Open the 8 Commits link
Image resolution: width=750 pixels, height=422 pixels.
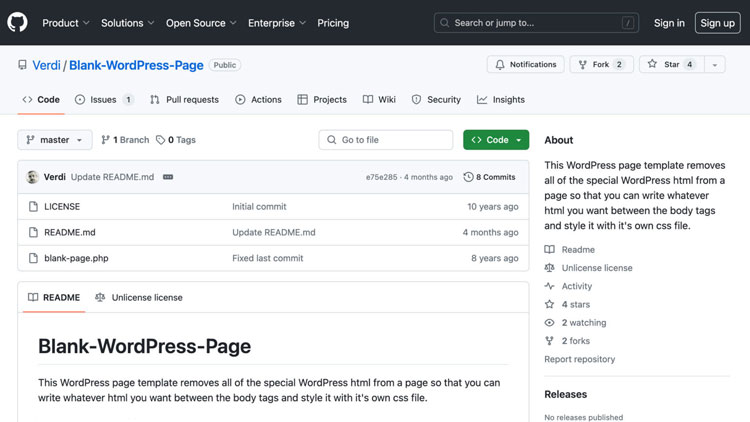(x=490, y=177)
